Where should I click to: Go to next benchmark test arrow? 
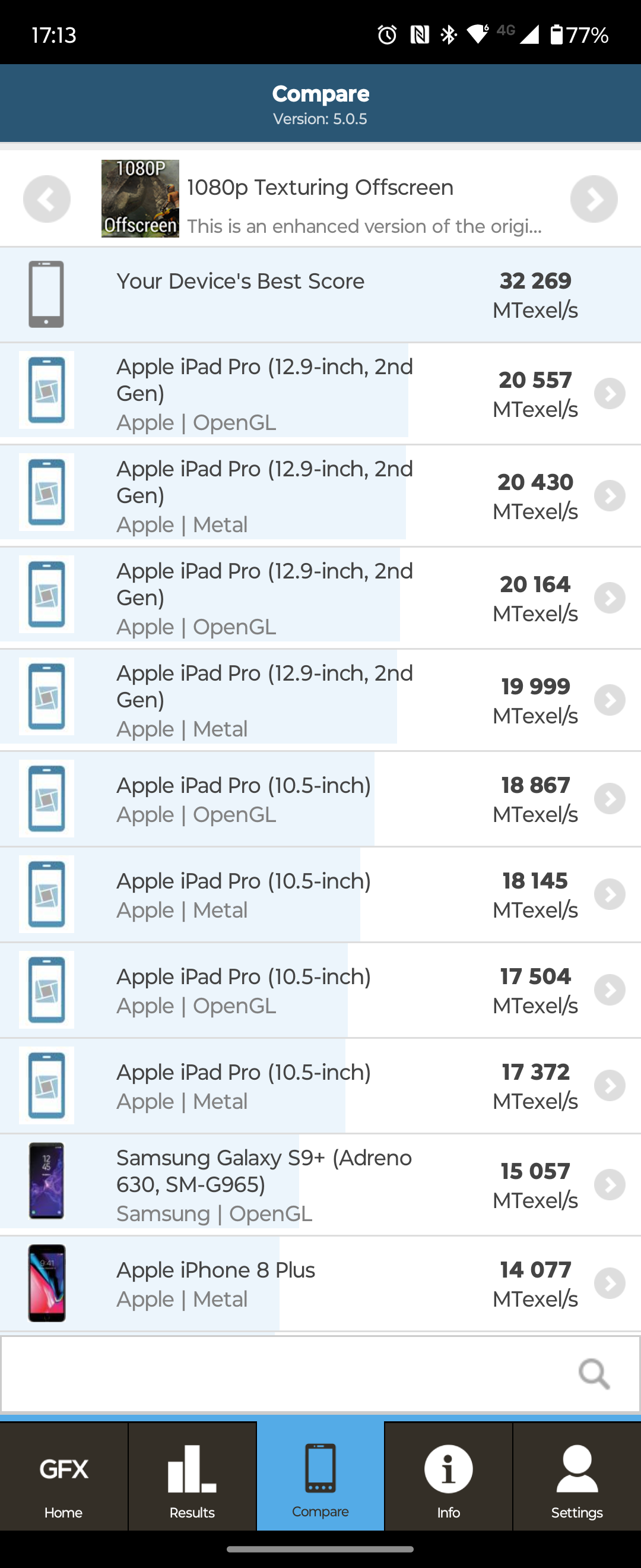click(594, 199)
